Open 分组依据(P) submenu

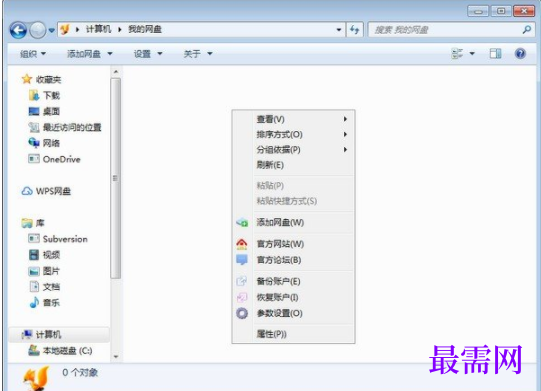click(294, 150)
